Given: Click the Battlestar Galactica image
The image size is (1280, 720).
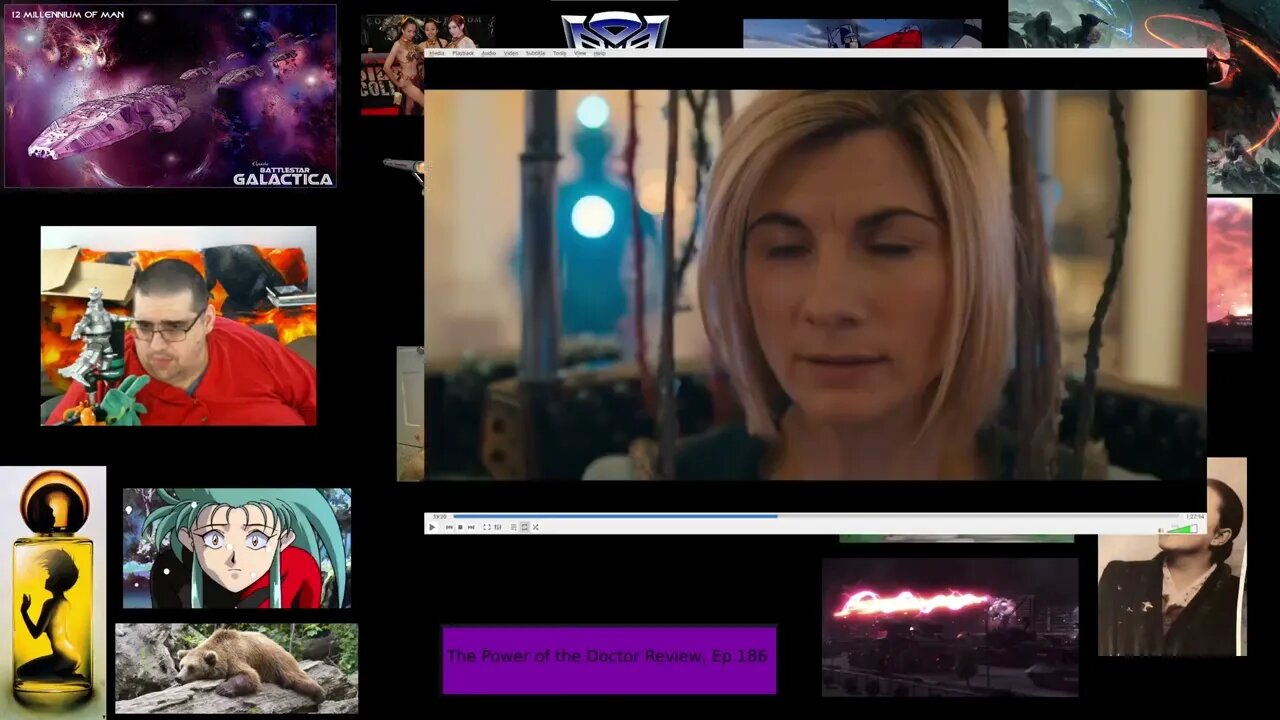Looking at the screenshot, I should (x=170, y=96).
